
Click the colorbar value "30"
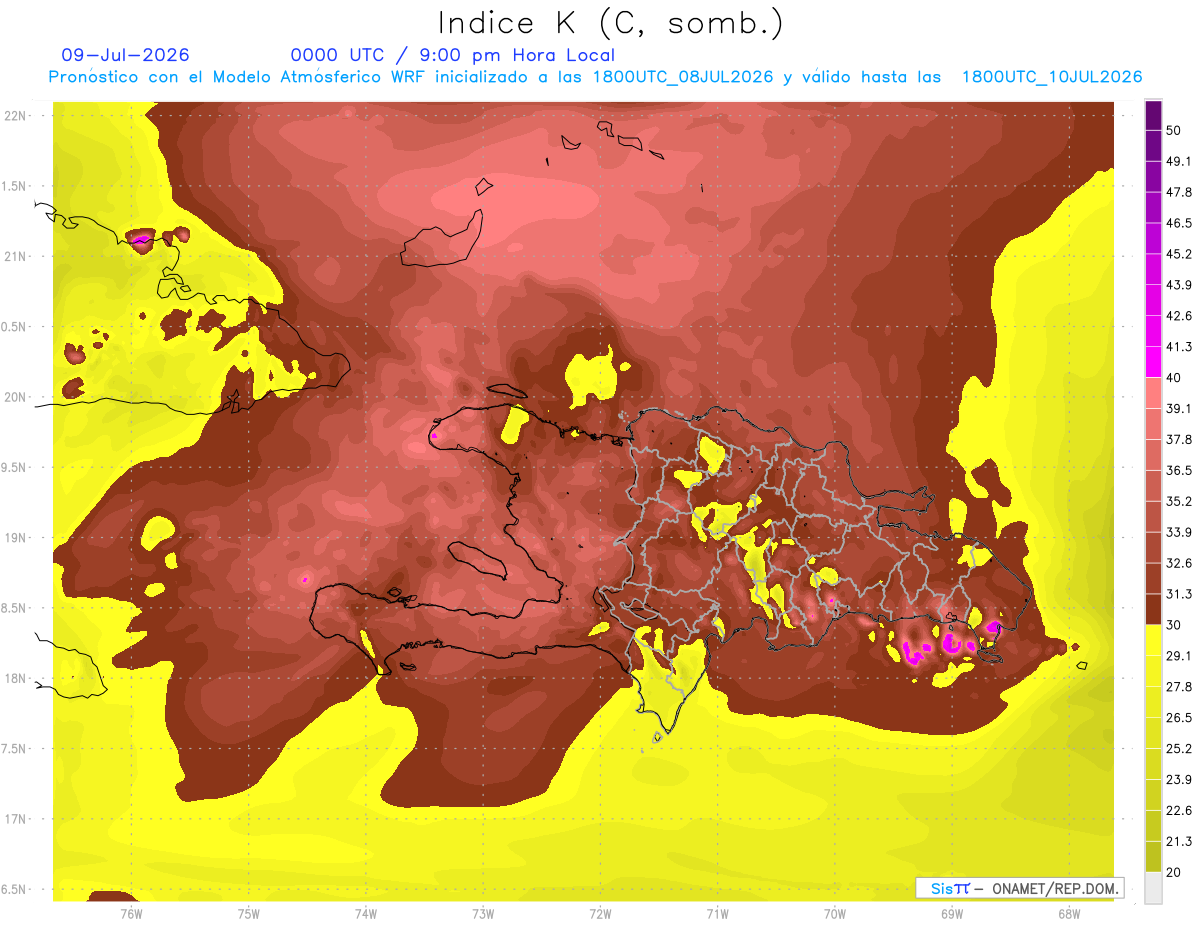[x=1175, y=625]
